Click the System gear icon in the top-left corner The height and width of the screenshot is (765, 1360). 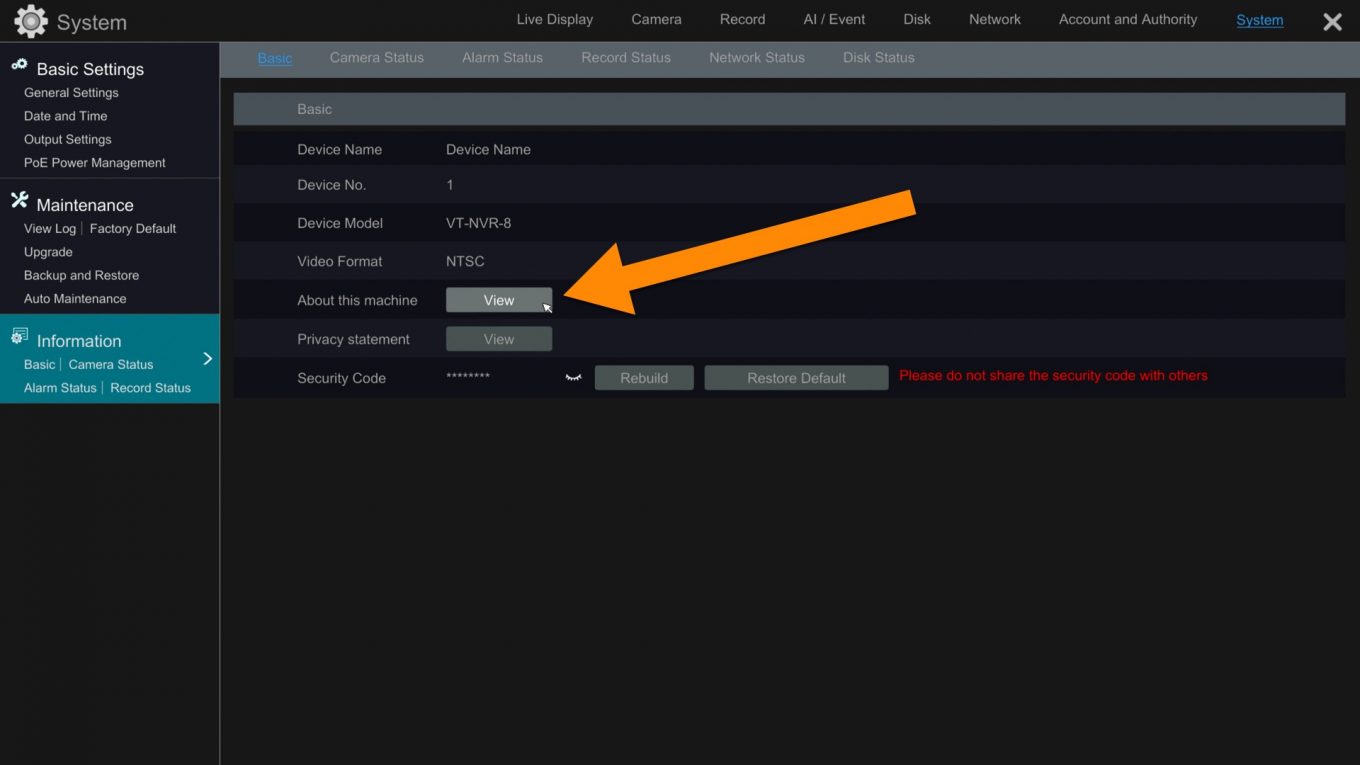pos(29,21)
